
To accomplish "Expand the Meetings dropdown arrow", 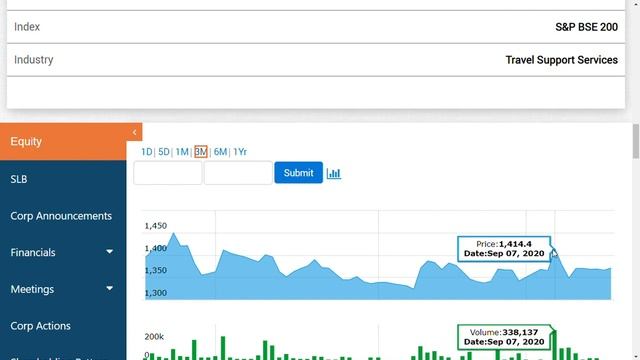I will click(x=109, y=289).
